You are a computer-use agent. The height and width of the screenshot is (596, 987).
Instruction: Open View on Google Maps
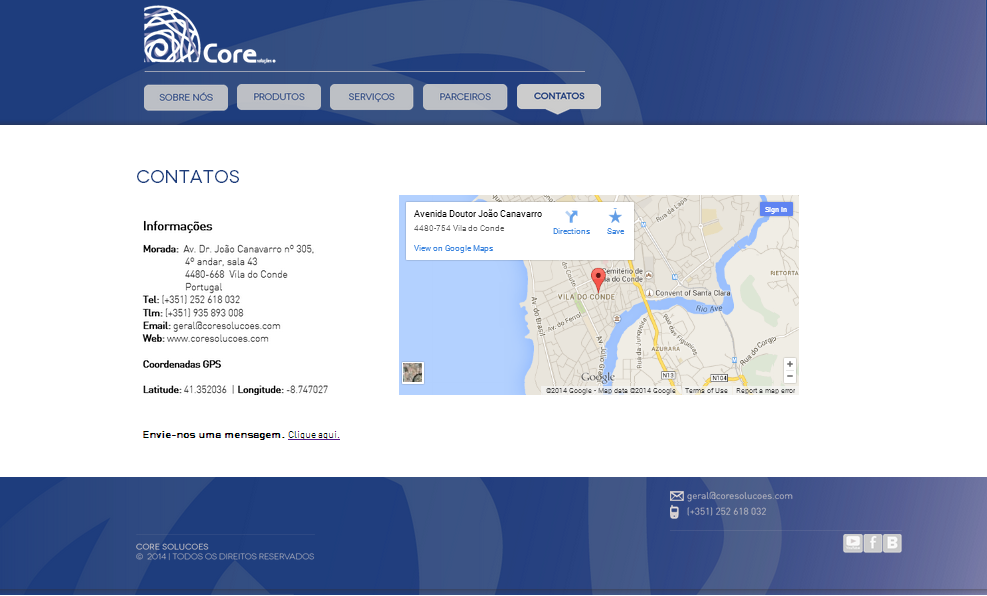(453, 247)
